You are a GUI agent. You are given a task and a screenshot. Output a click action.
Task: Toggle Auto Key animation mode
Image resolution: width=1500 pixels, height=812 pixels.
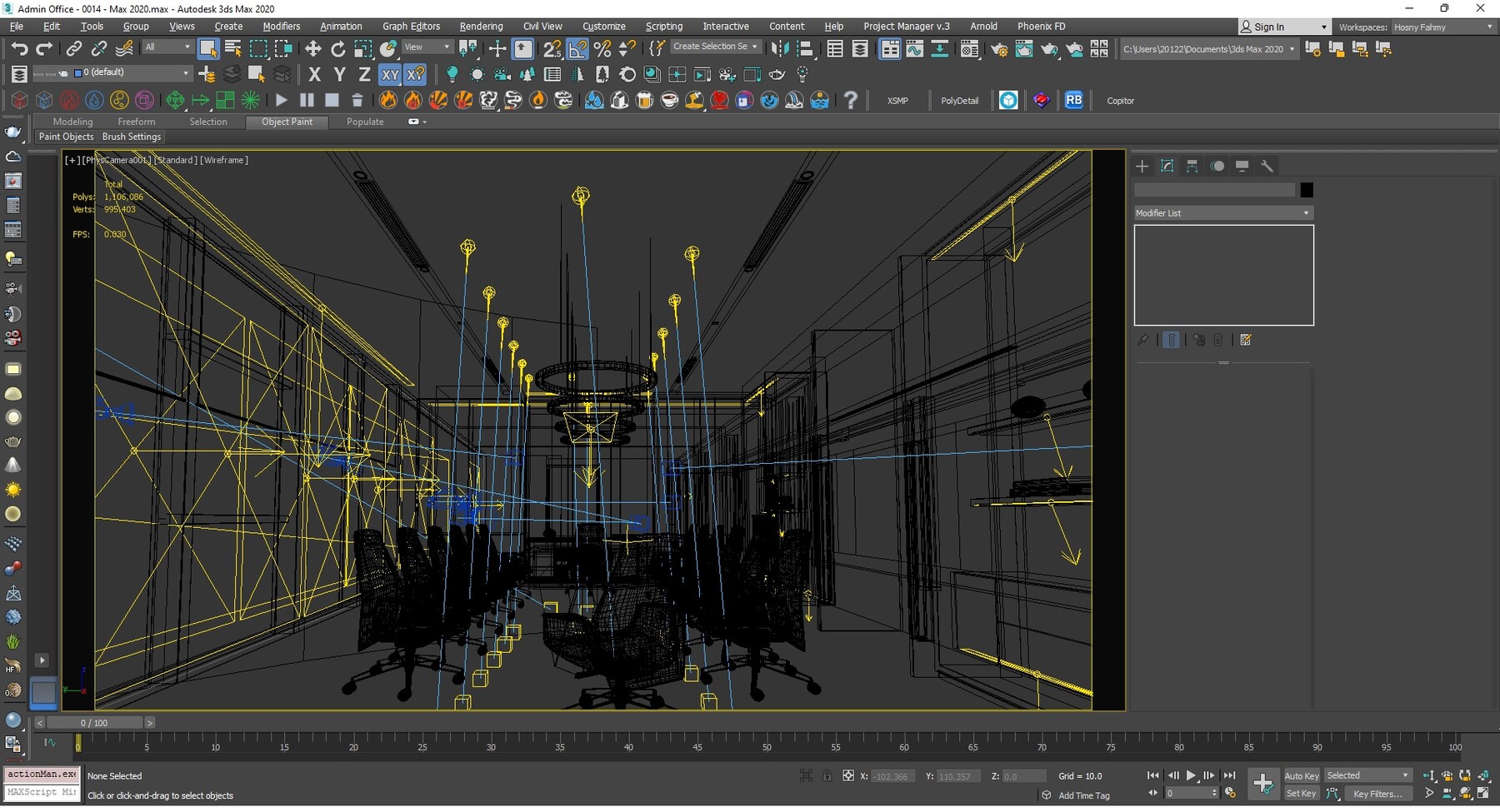coord(1301,775)
